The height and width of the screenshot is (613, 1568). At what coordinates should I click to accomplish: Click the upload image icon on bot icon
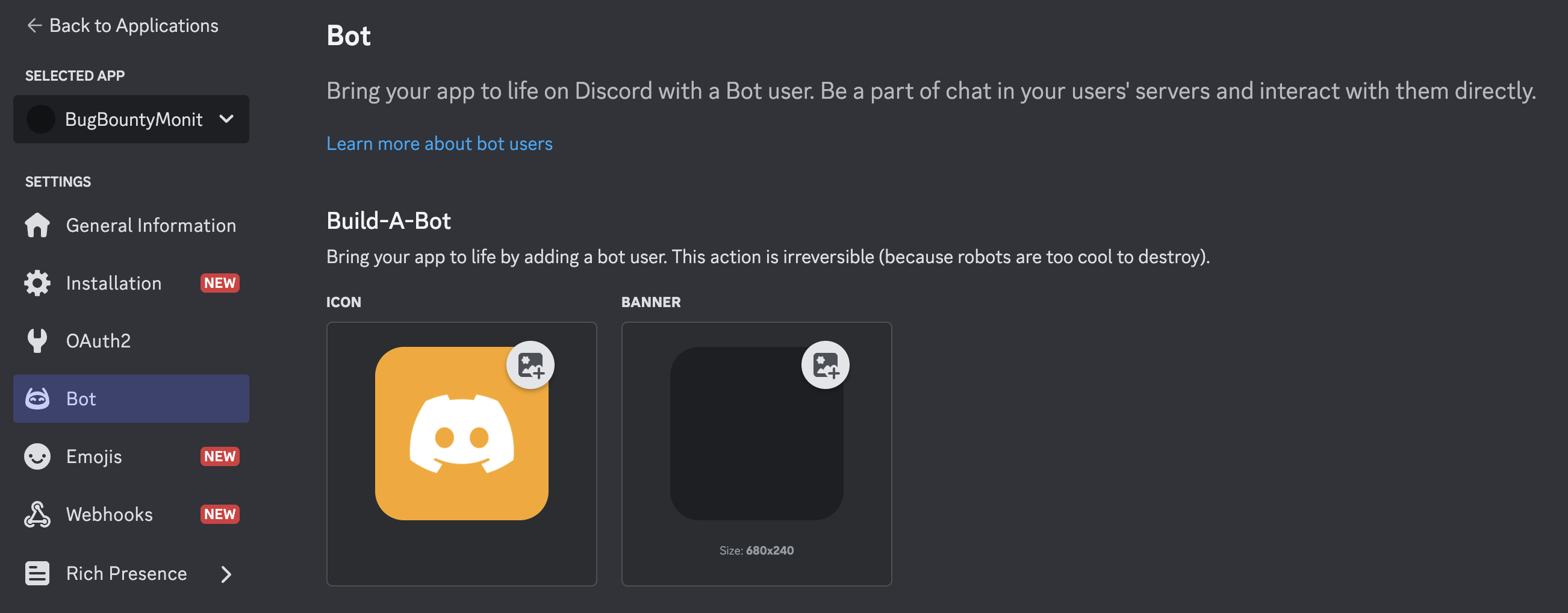(x=530, y=366)
